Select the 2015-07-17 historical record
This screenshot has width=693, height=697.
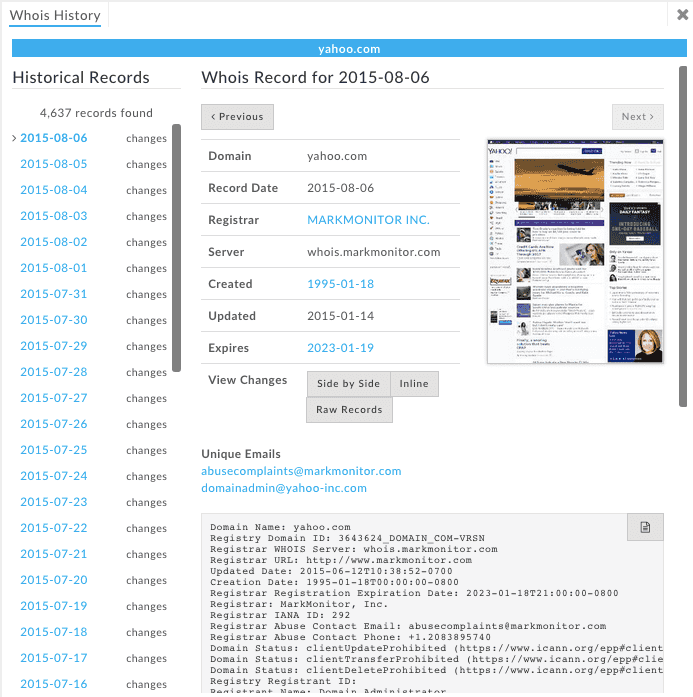coord(54,658)
